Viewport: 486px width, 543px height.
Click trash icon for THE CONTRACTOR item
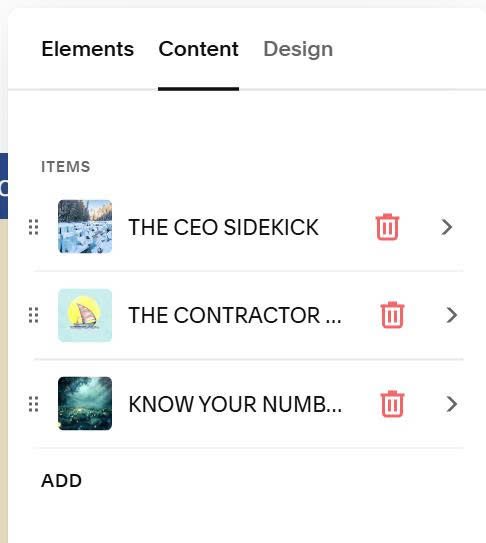click(392, 315)
